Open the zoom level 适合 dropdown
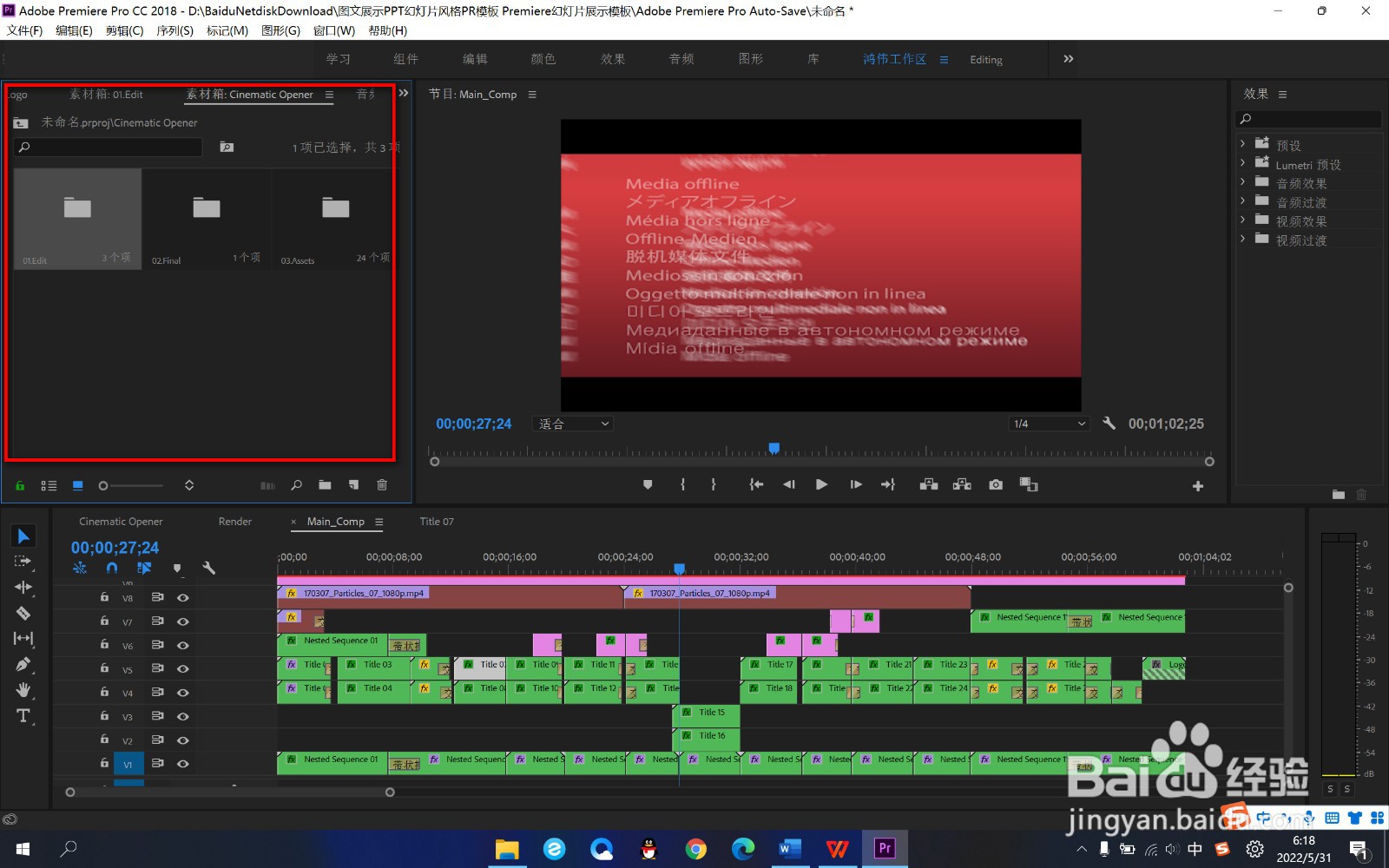 coord(574,424)
